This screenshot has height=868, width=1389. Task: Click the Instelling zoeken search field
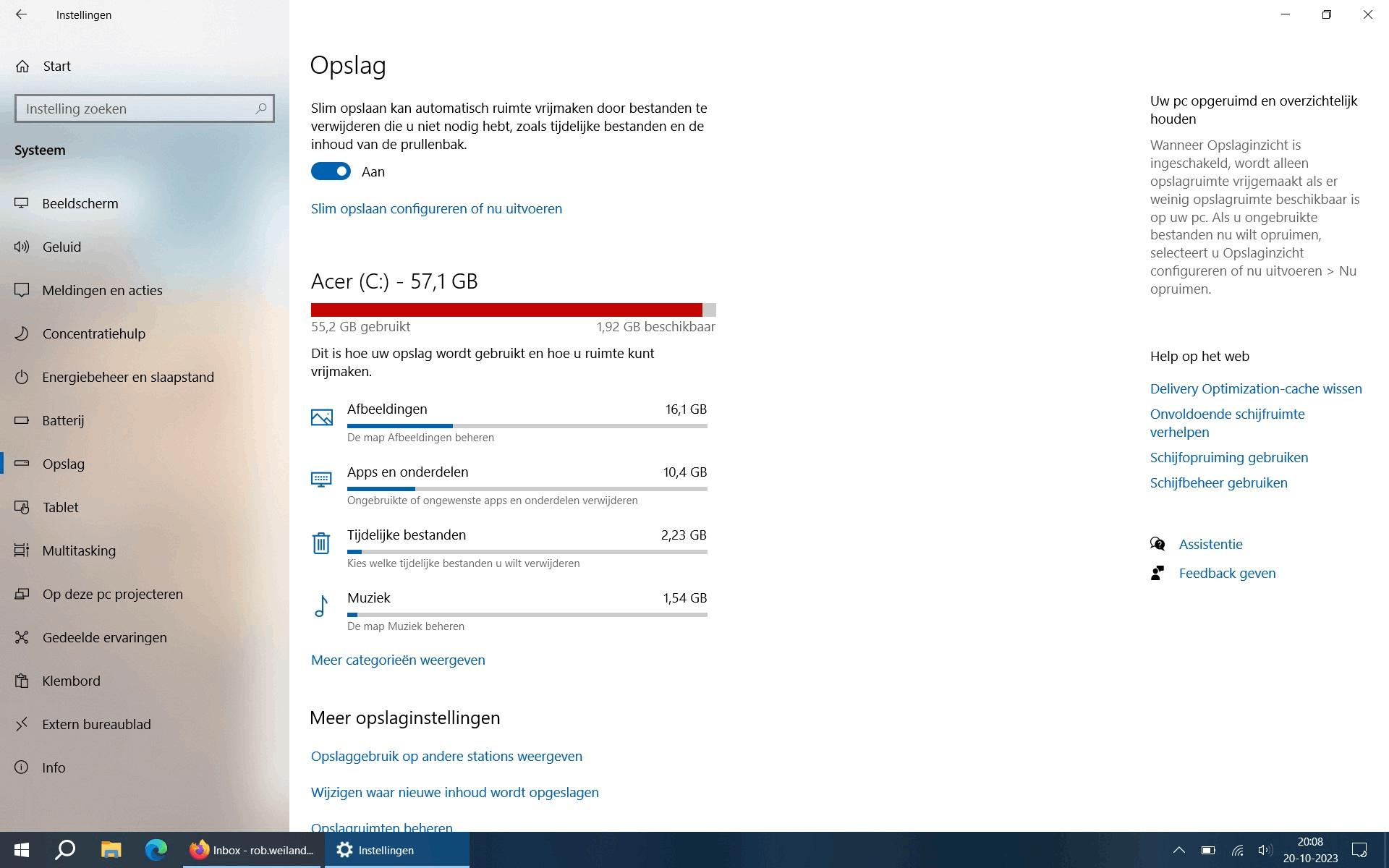(134, 109)
